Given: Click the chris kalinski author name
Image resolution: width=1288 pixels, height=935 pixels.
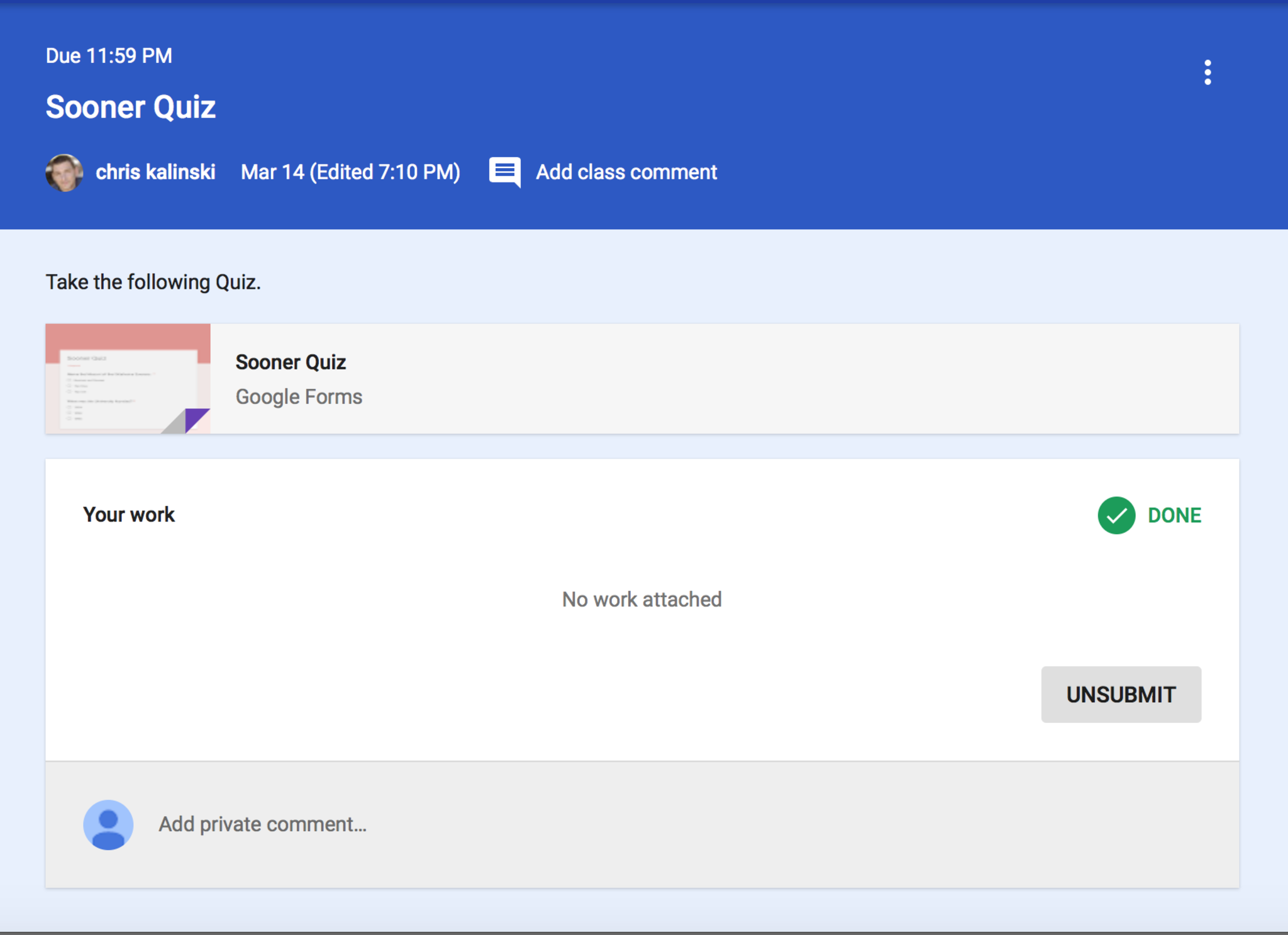Looking at the screenshot, I should click(155, 172).
